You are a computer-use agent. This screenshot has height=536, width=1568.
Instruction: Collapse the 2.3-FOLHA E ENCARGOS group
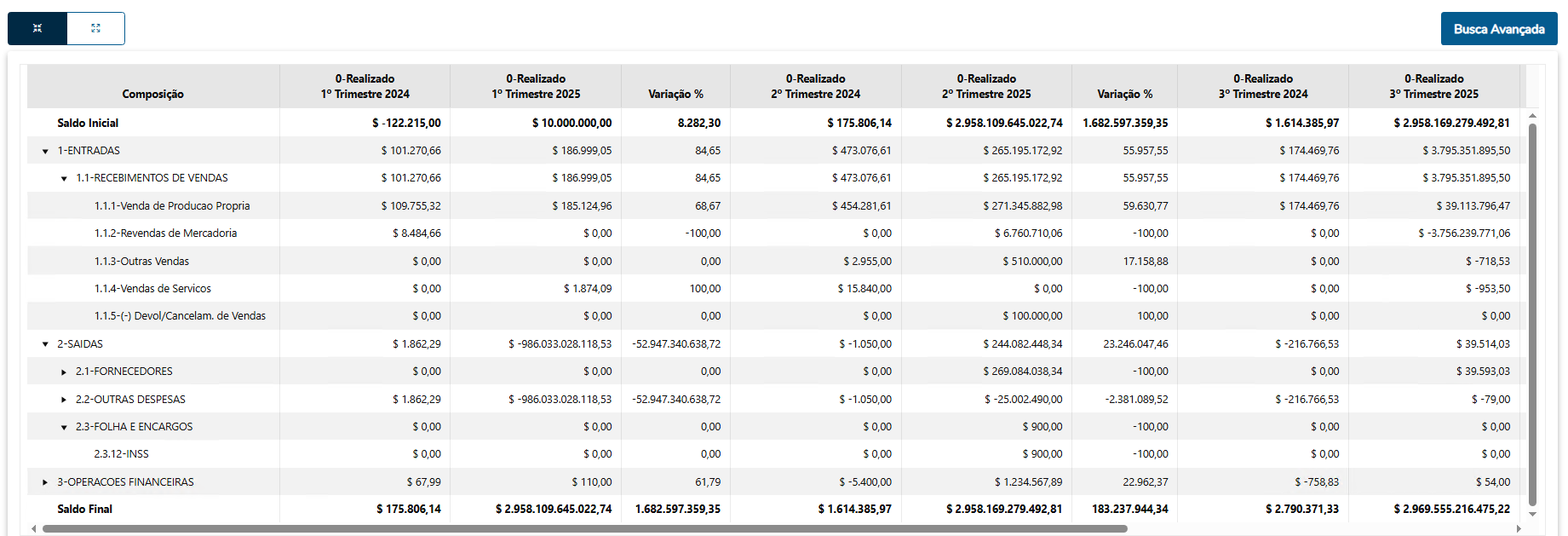pyautogui.click(x=64, y=428)
